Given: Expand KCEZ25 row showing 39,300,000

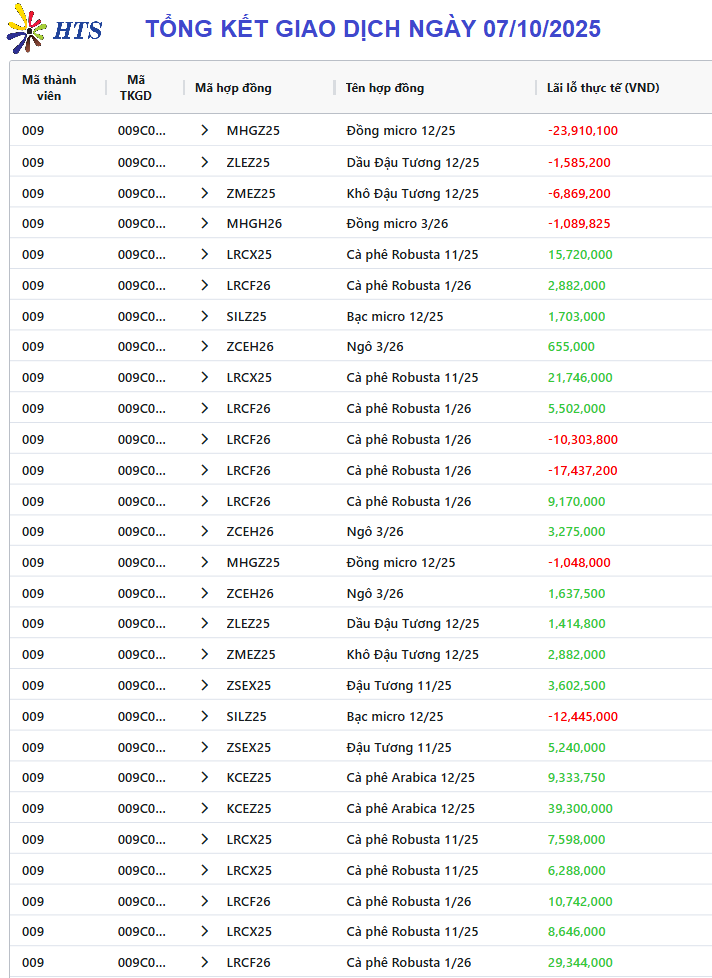Looking at the screenshot, I should (205, 809).
